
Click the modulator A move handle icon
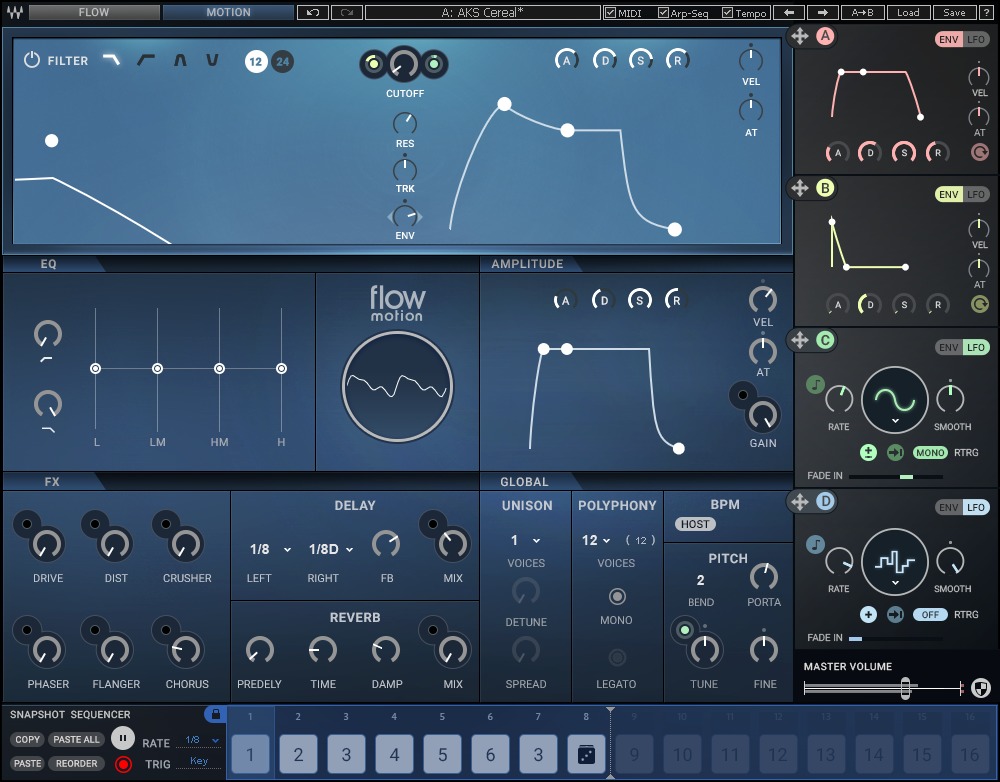tap(800, 36)
